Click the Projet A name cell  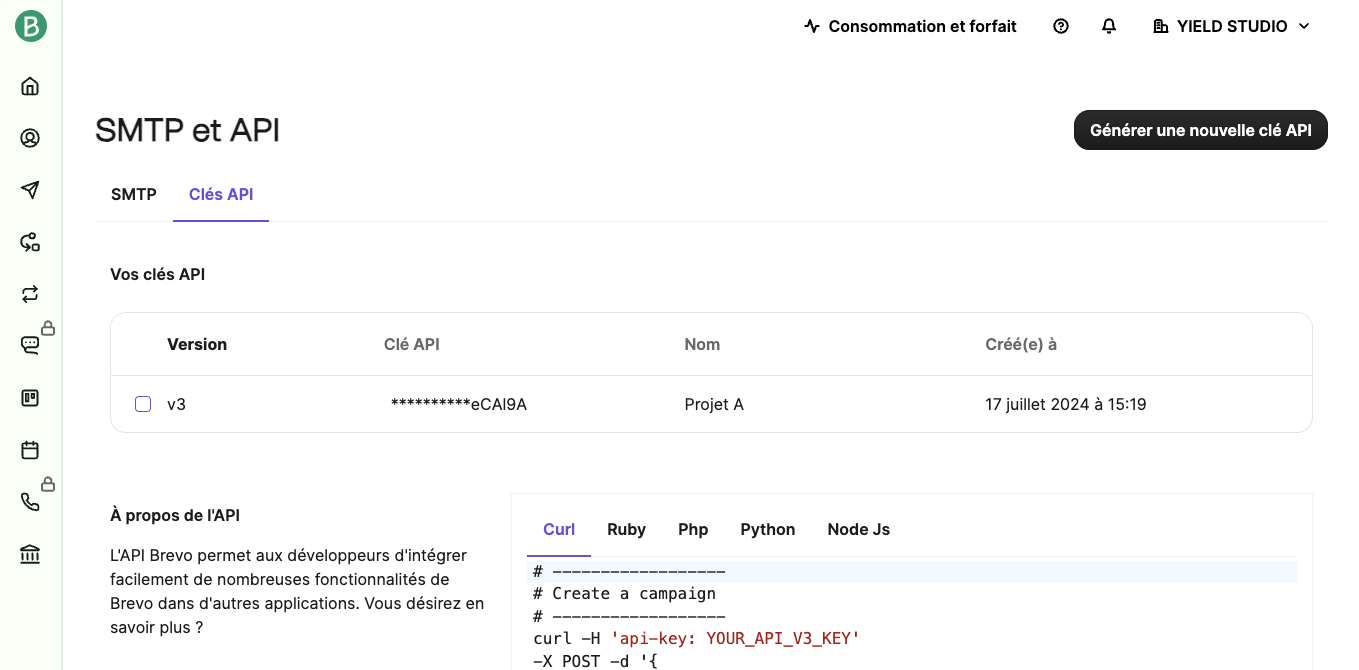tap(714, 404)
